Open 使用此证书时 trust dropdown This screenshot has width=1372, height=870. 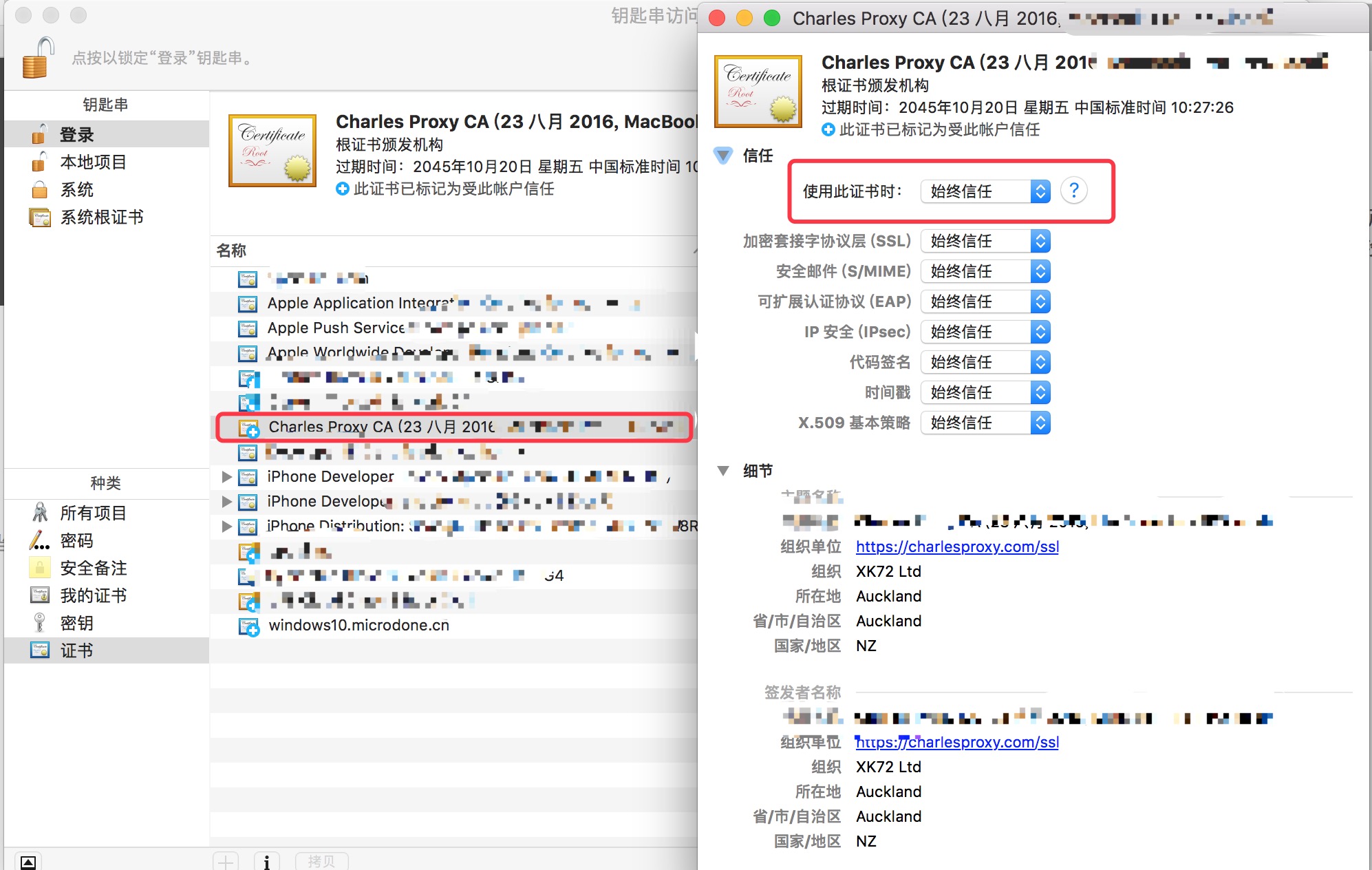[x=985, y=191]
